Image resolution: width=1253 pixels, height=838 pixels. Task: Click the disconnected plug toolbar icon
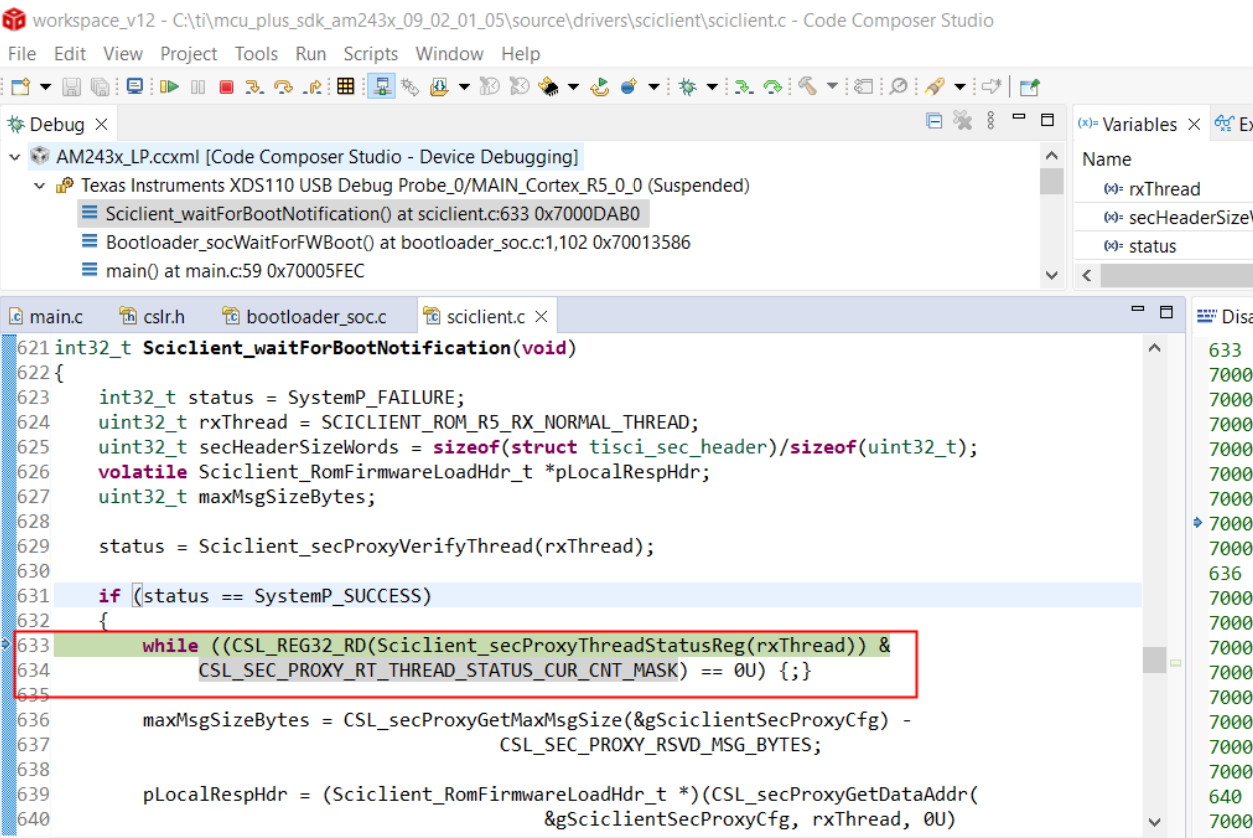[411, 87]
